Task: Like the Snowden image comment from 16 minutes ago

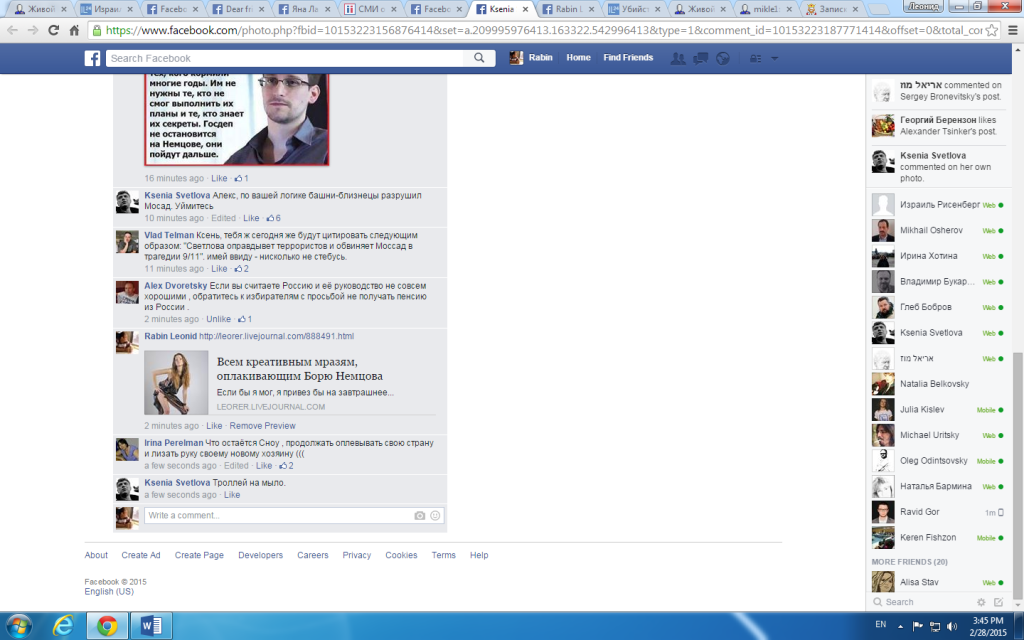Action: (219, 178)
